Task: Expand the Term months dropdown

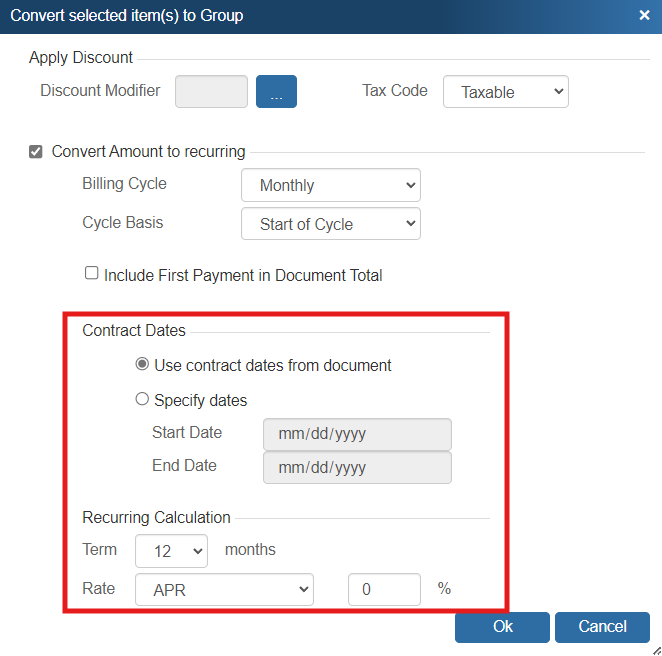Action: tap(171, 550)
